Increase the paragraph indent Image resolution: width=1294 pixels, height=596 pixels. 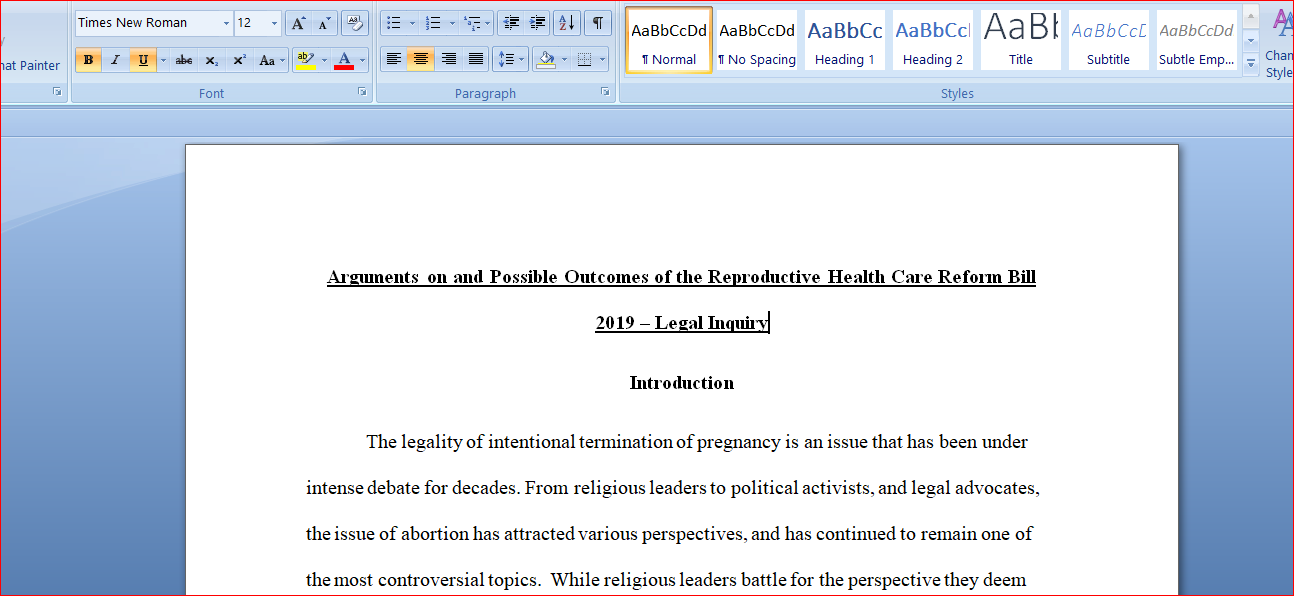[x=538, y=23]
